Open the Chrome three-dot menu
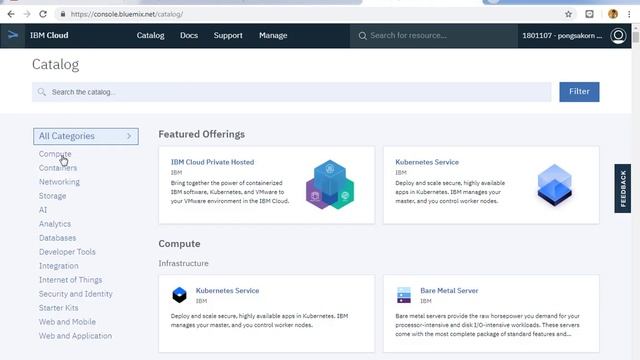This screenshot has height=360, width=640. click(629, 14)
